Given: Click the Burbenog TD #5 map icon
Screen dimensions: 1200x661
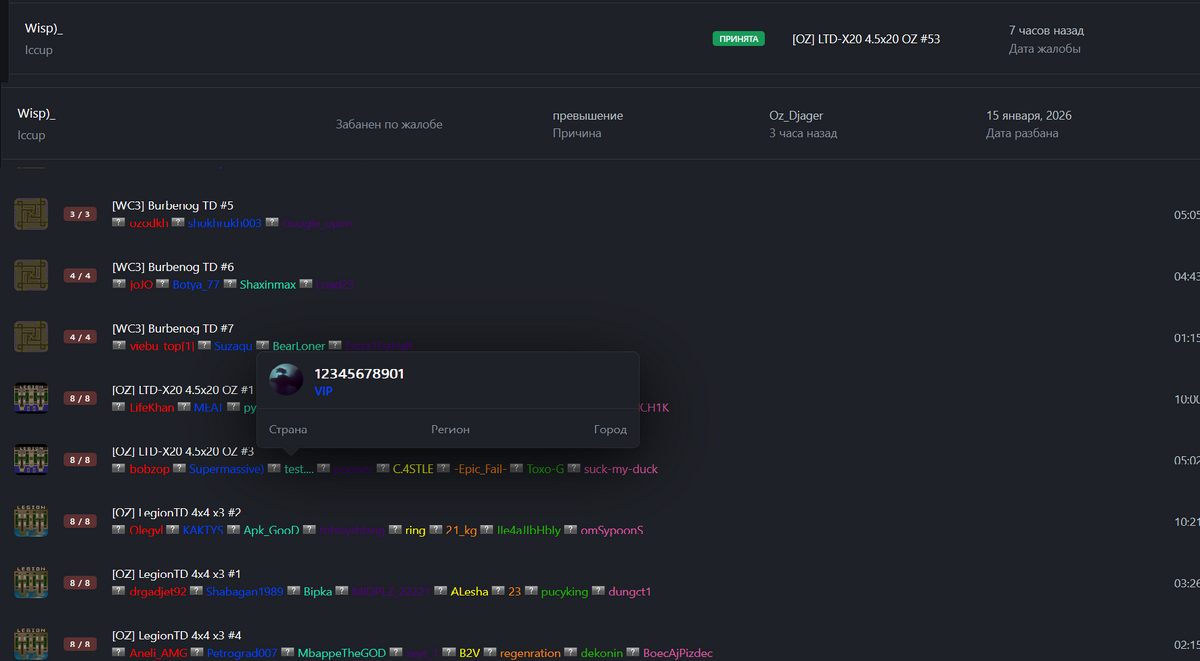Looking at the screenshot, I should point(31,214).
